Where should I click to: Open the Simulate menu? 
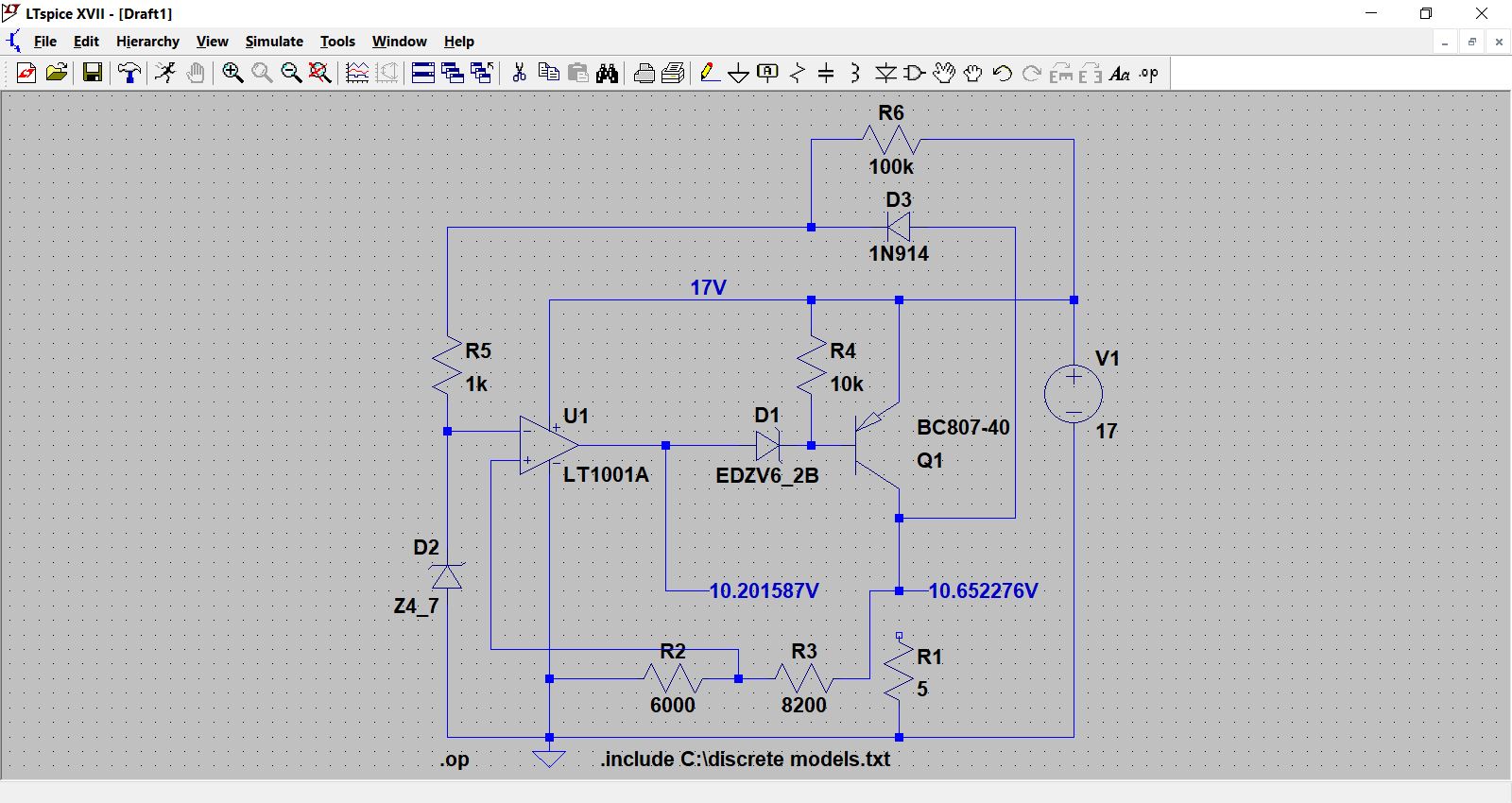point(274,42)
